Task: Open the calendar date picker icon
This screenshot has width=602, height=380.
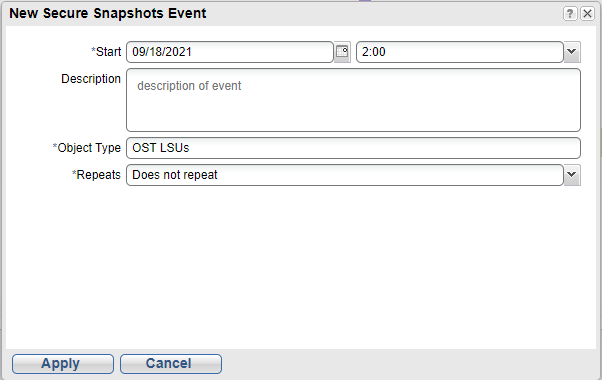Action: (x=342, y=52)
